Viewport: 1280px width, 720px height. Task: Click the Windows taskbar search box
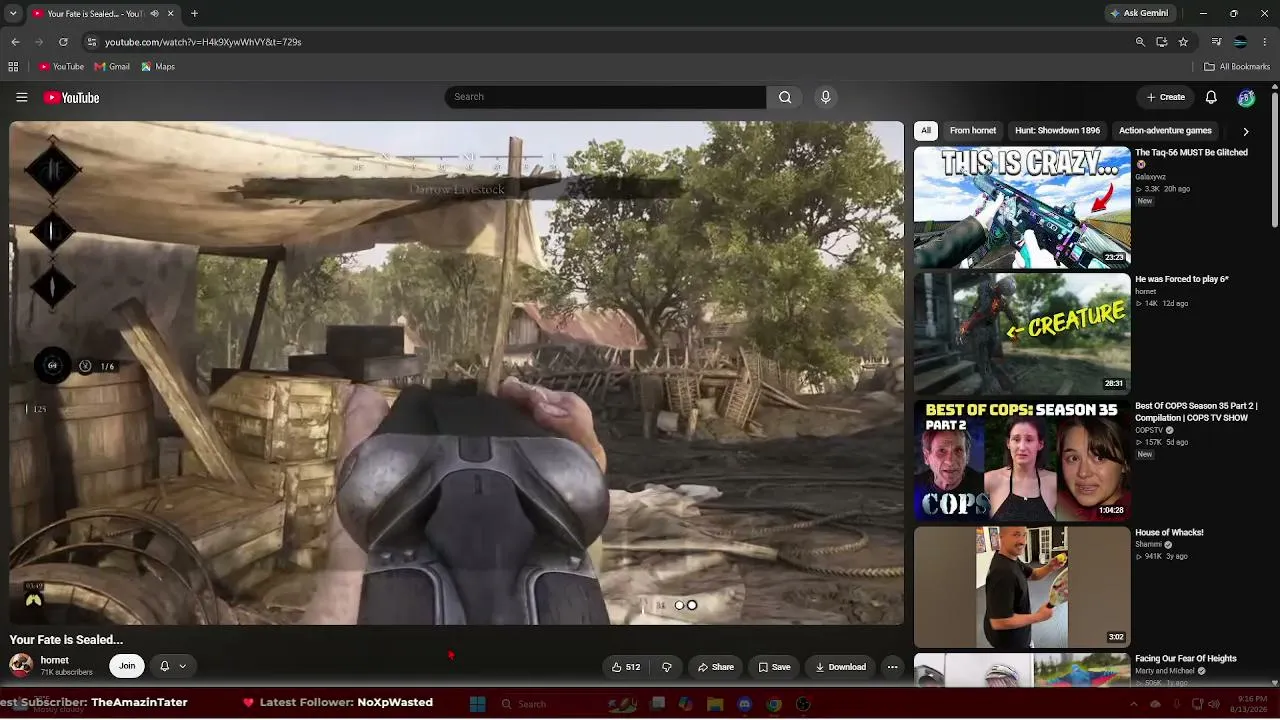pyautogui.click(x=550, y=704)
